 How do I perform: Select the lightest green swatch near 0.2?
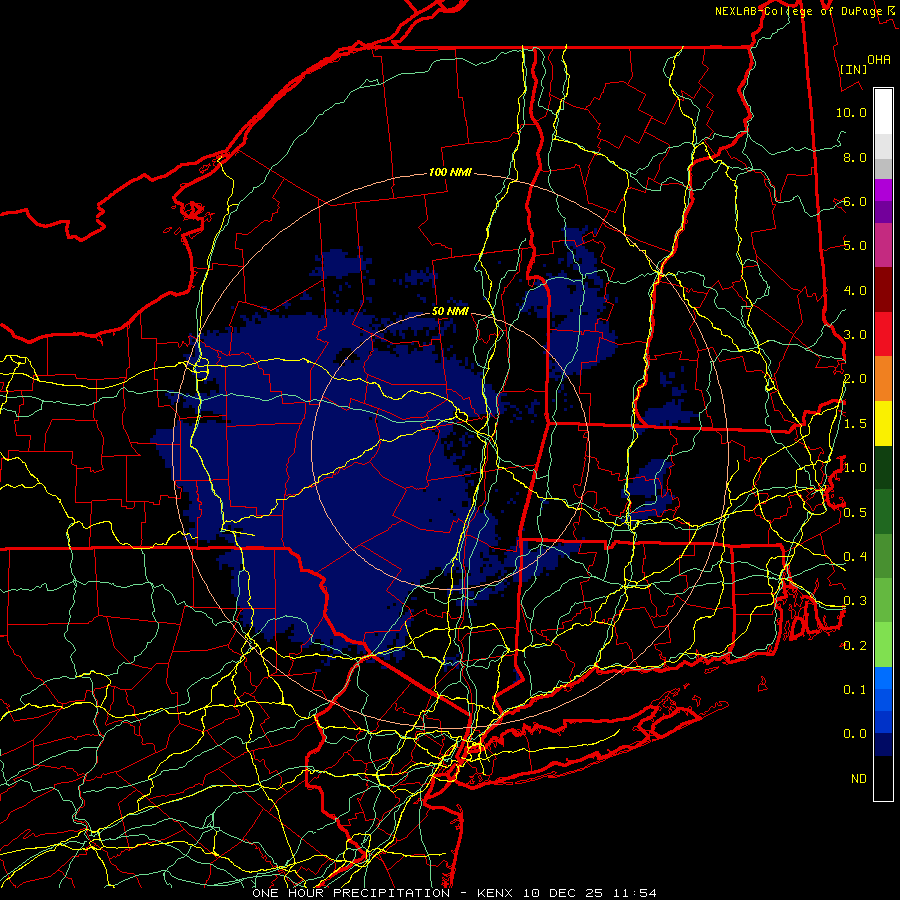click(883, 645)
